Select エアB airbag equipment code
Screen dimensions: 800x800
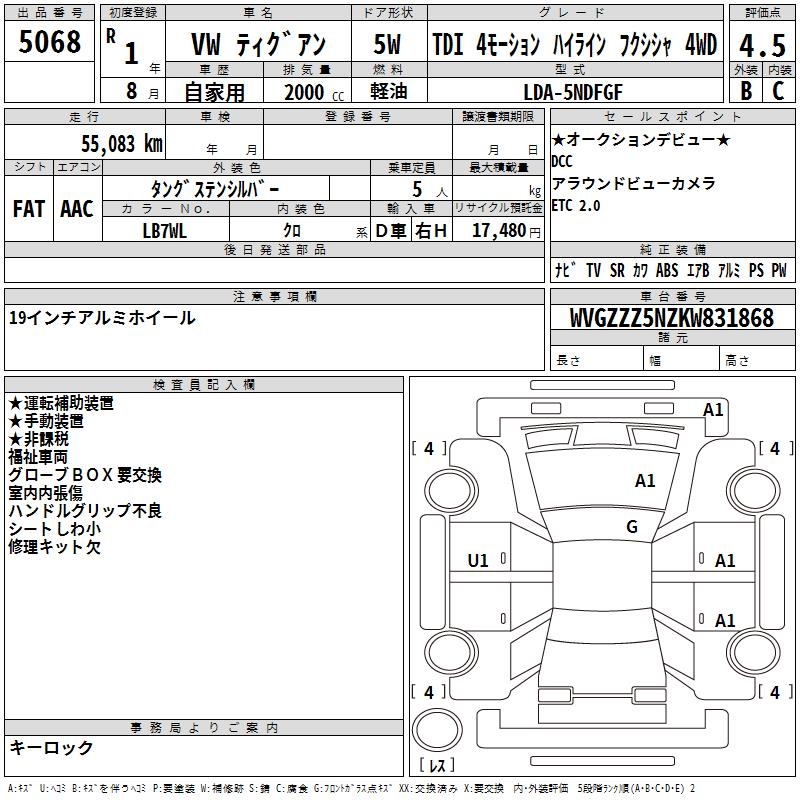click(698, 270)
